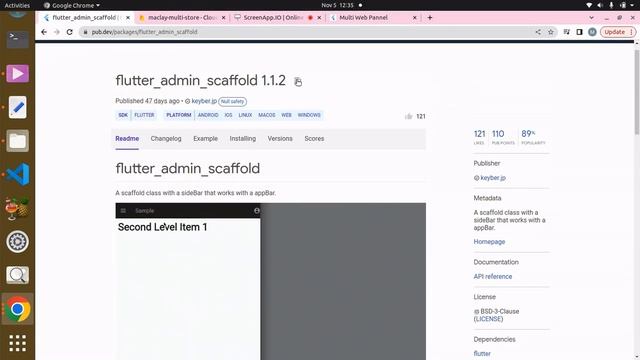Screen dimensions: 640x360
Task: Switch to Versions tab
Action: pos(280,139)
